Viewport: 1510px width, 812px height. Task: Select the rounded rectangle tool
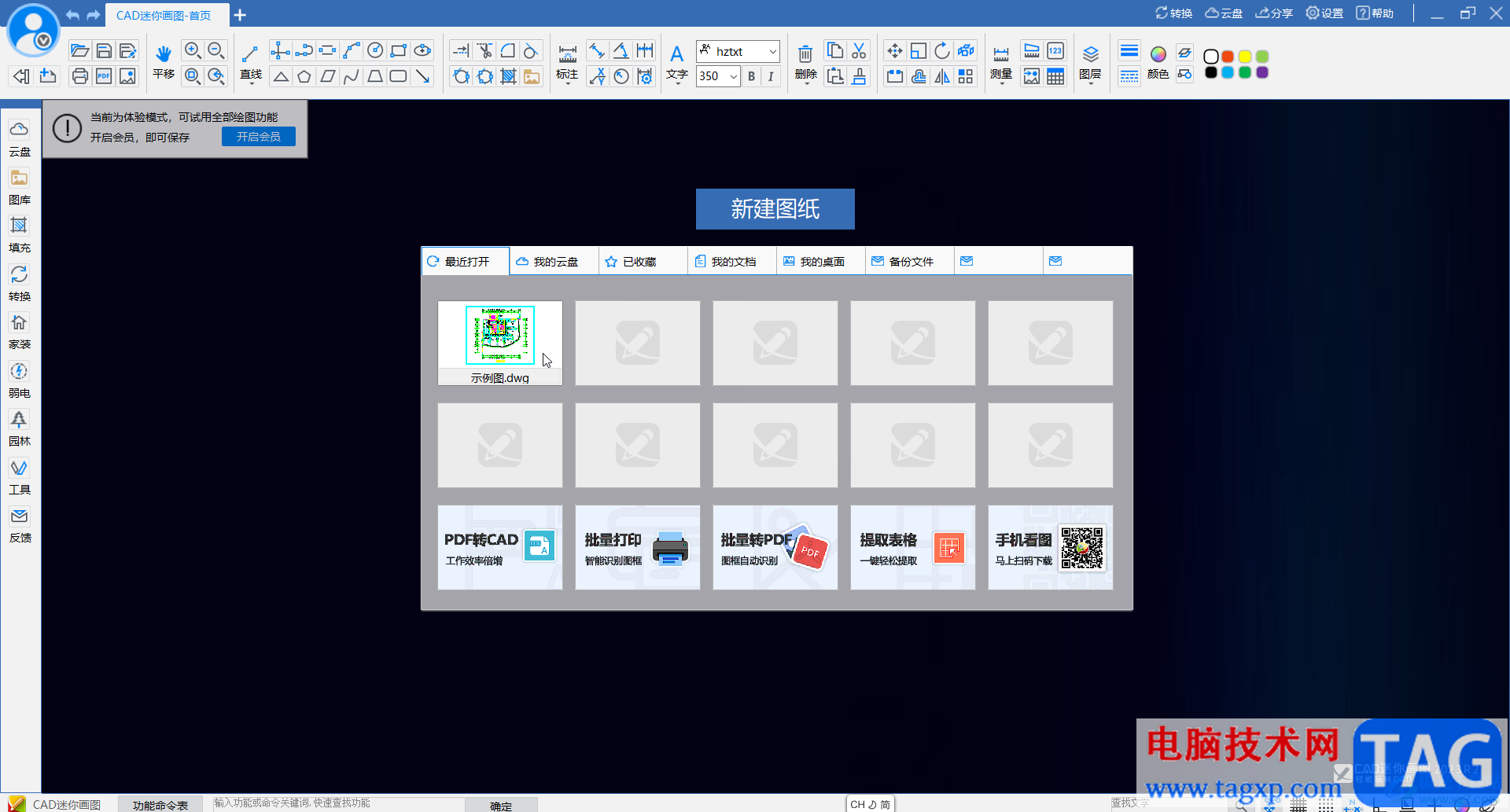[399, 76]
